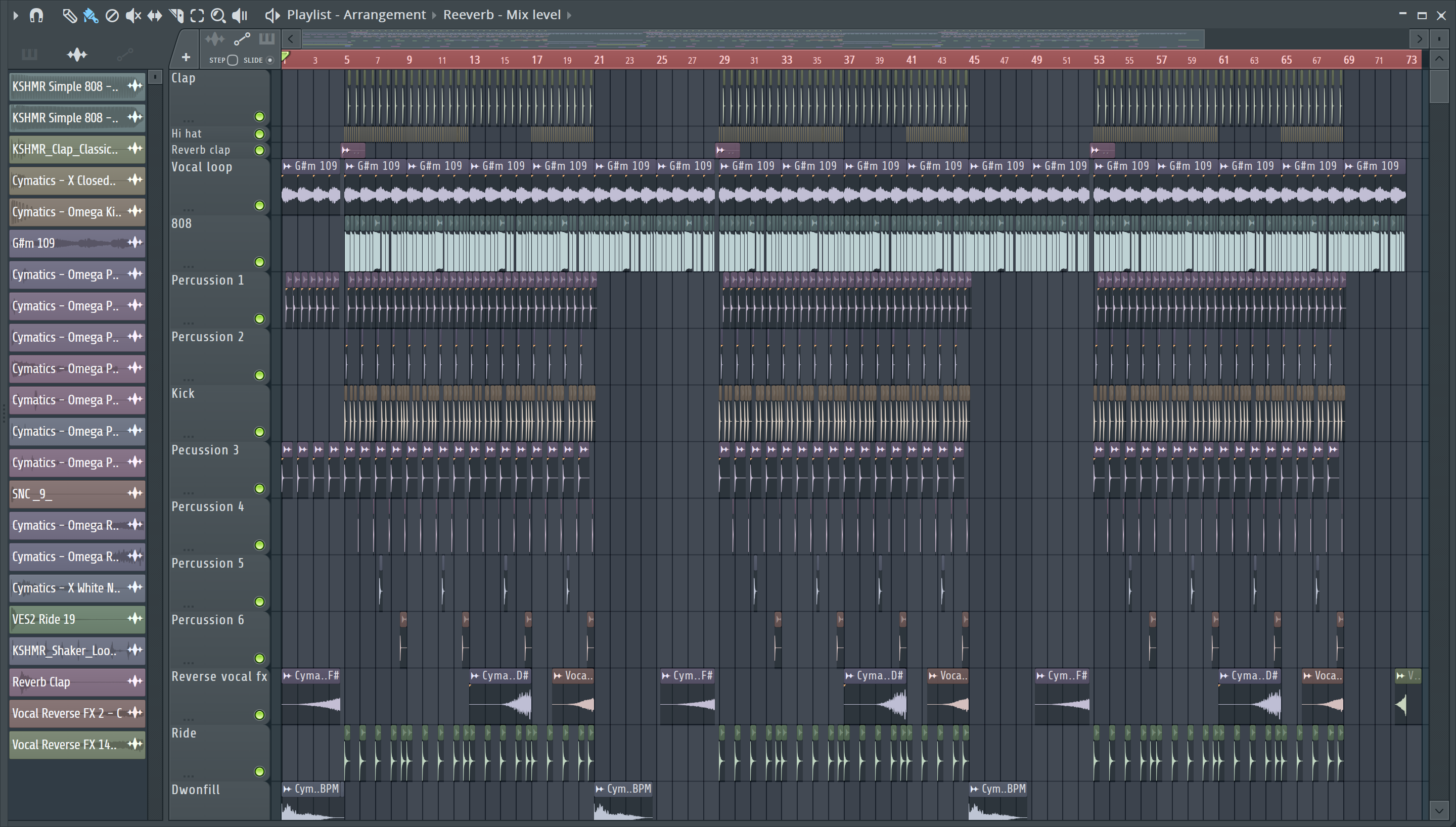Select G#m 109 sample in picker
This screenshot has height=827, width=1456.
pos(77,243)
